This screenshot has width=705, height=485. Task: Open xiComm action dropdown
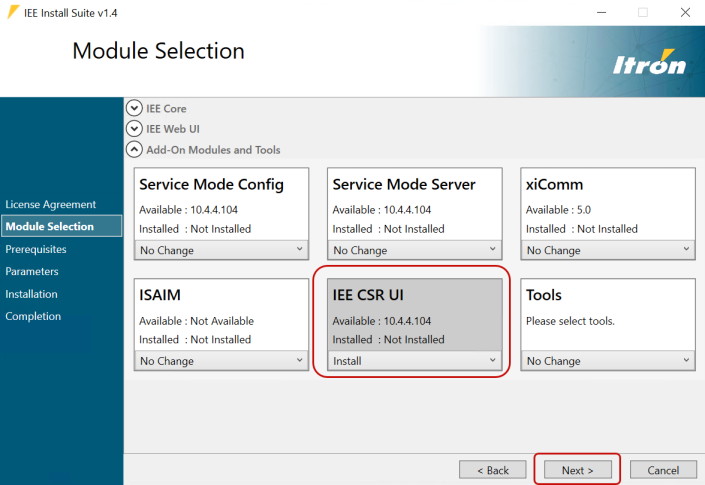608,250
